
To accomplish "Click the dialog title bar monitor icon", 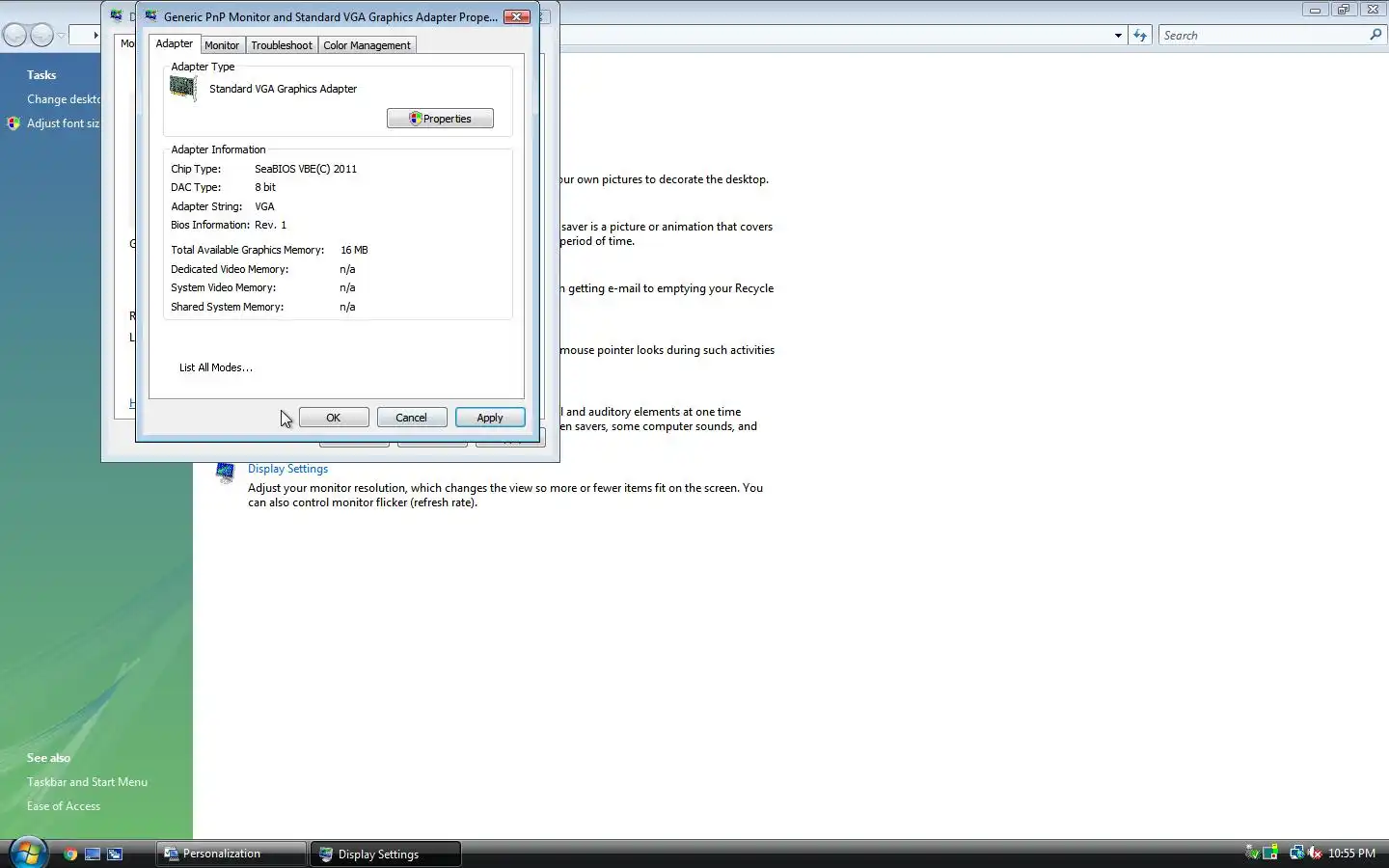I will (x=150, y=16).
